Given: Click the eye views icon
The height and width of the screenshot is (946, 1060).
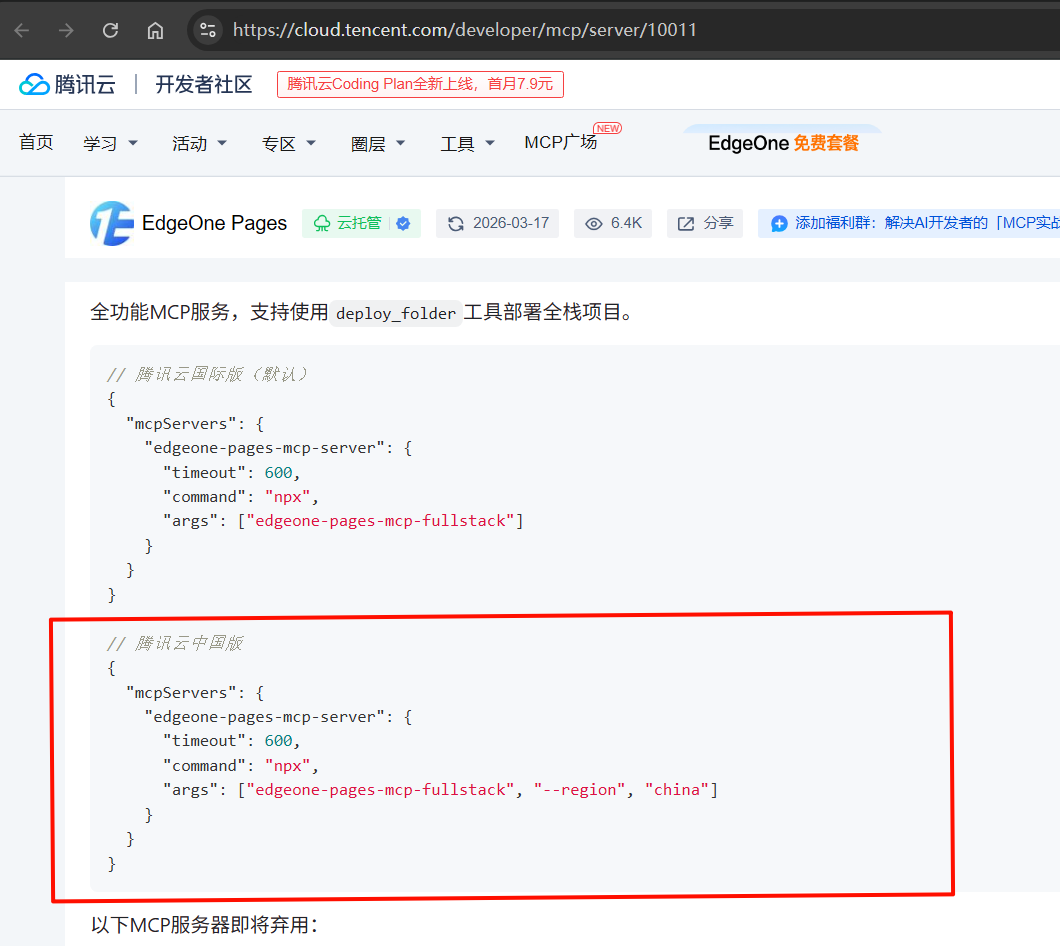Looking at the screenshot, I should coord(594,224).
